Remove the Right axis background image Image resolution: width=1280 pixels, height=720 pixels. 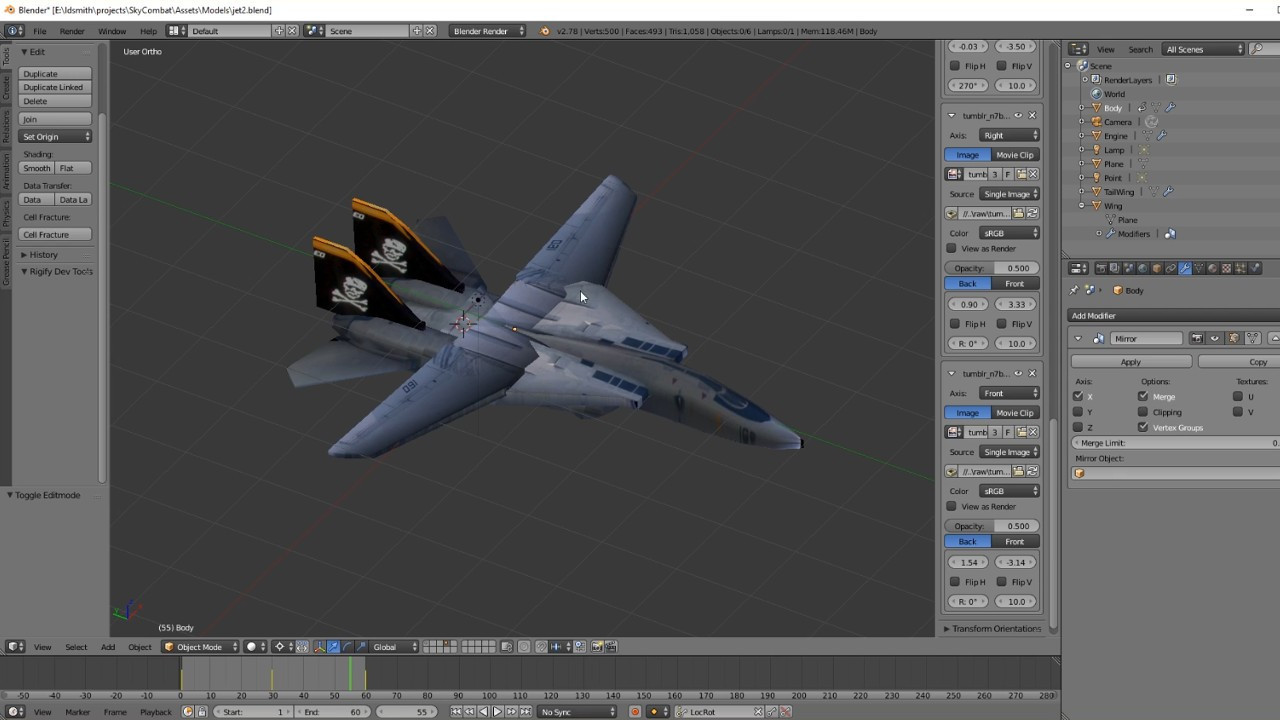[1033, 115]
